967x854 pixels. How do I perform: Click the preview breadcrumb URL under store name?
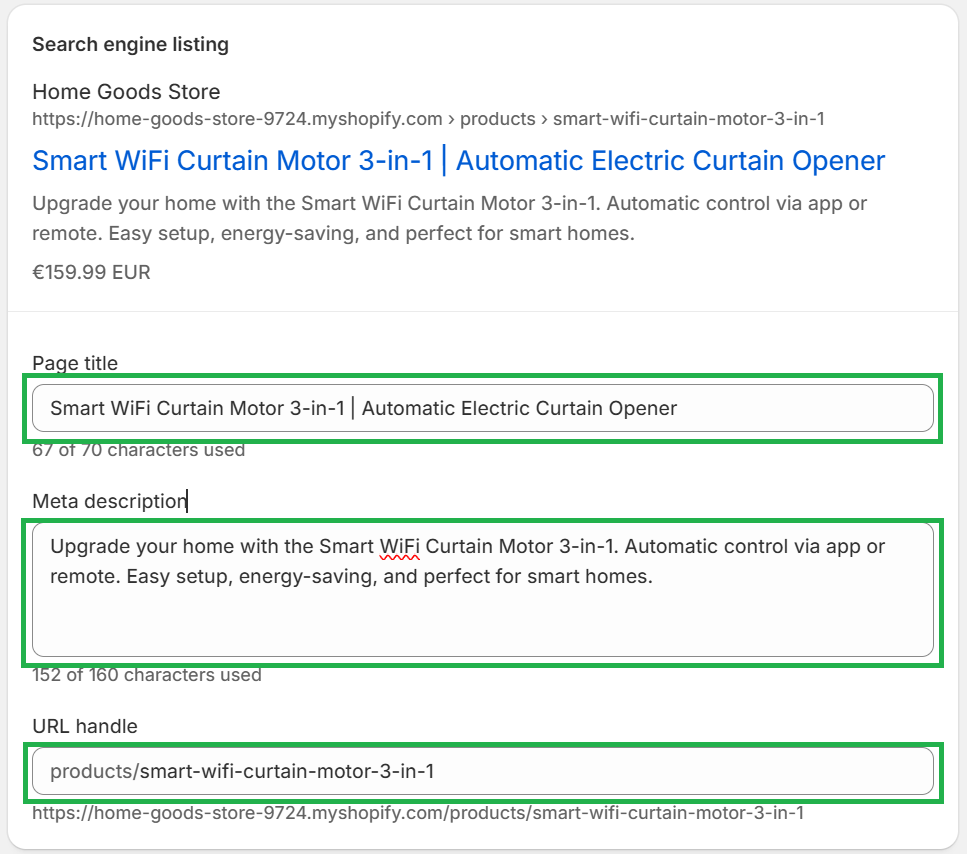click(428, 119)
